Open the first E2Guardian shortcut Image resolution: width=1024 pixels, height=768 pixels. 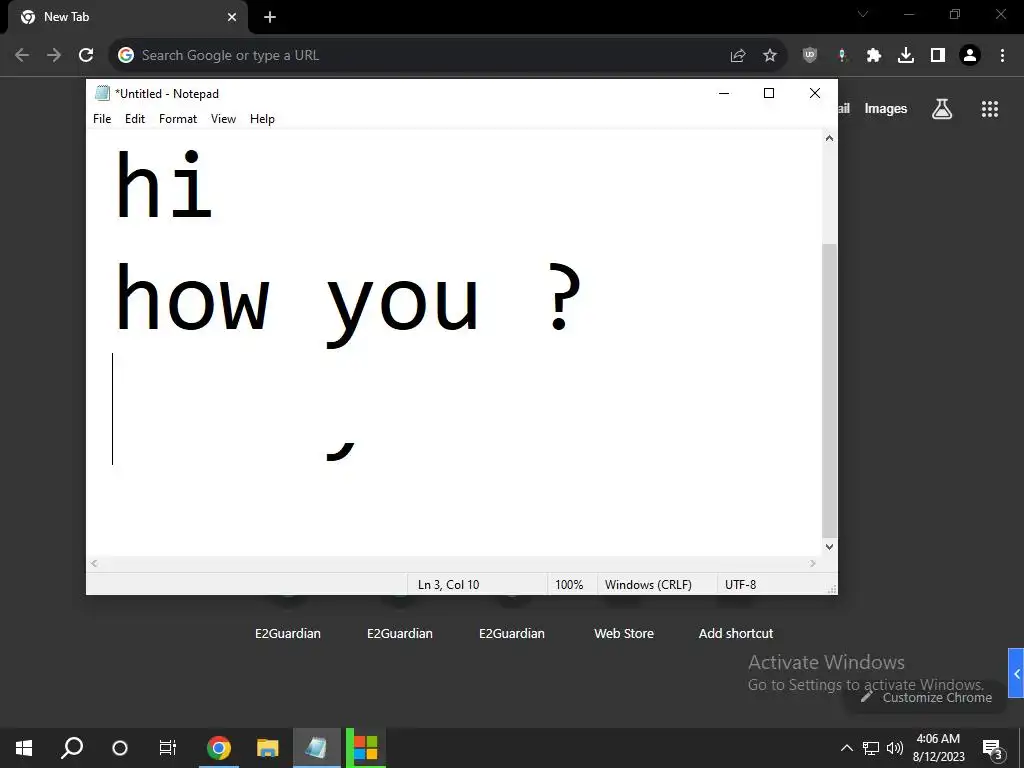coord(288,633)
